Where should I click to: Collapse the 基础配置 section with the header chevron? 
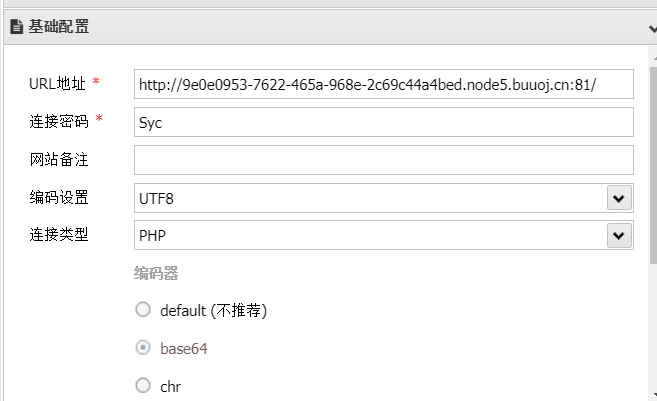click(x=653, y=29)
